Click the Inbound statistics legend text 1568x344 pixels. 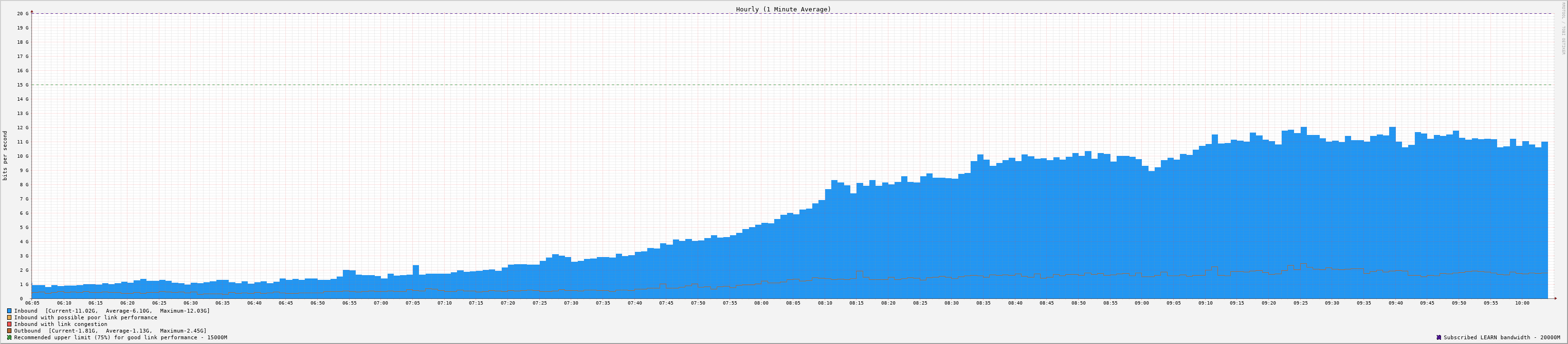112,311
